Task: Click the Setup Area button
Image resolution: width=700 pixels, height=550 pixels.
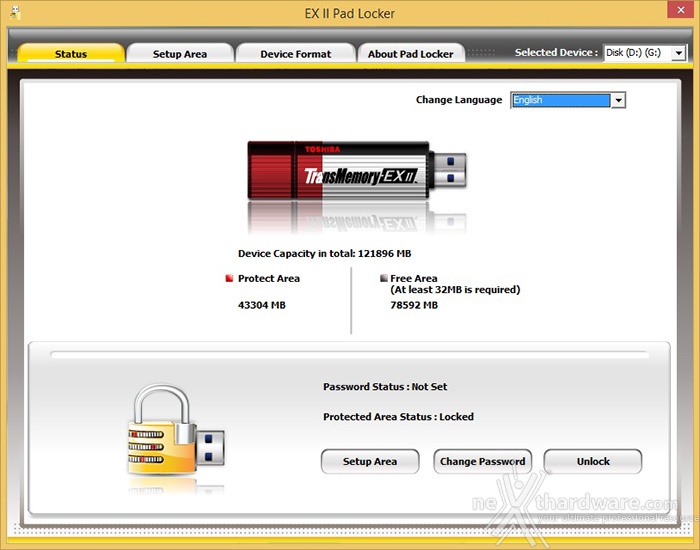Action: (x=370, y=461)
